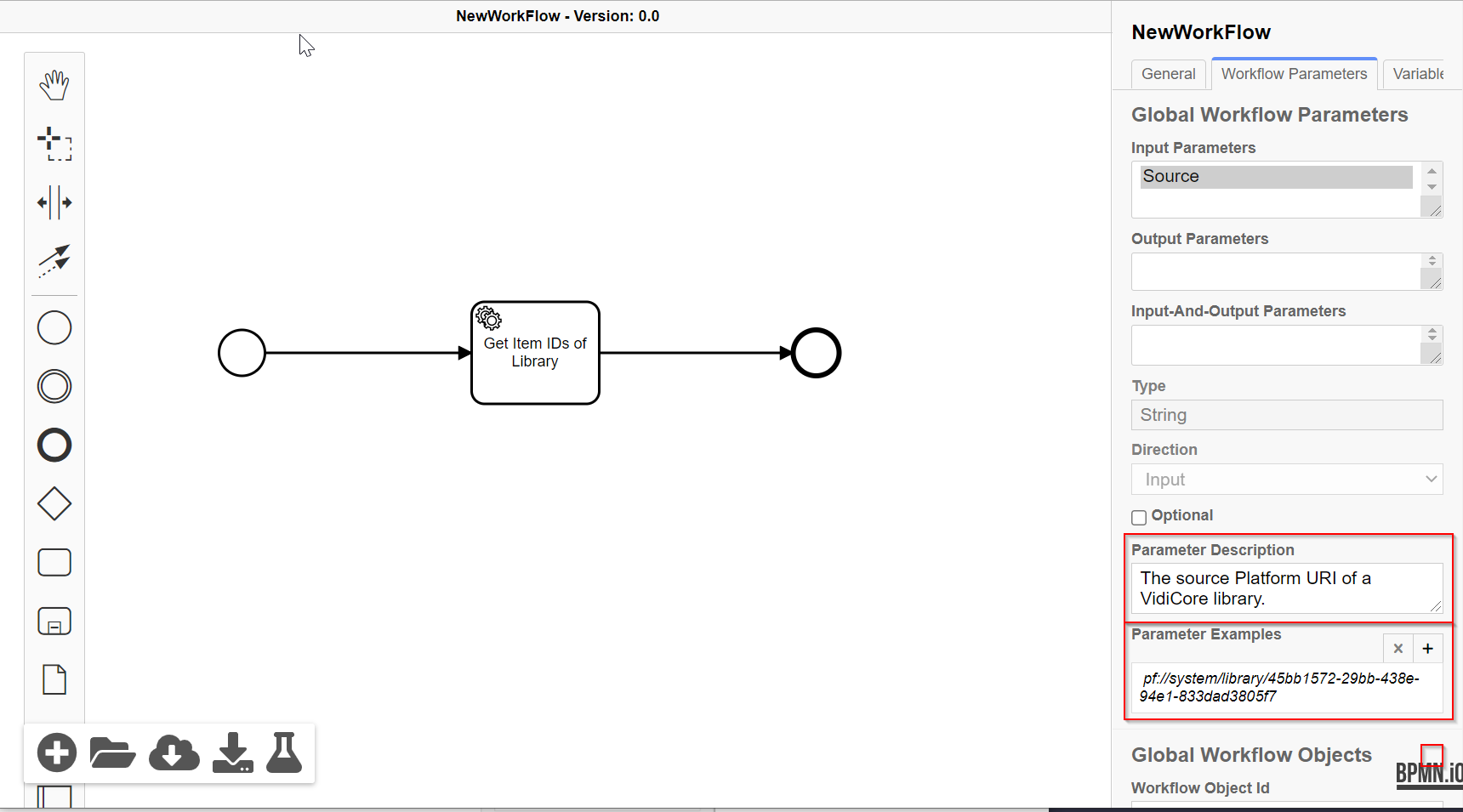Select the lasso tool

[54, 144]
